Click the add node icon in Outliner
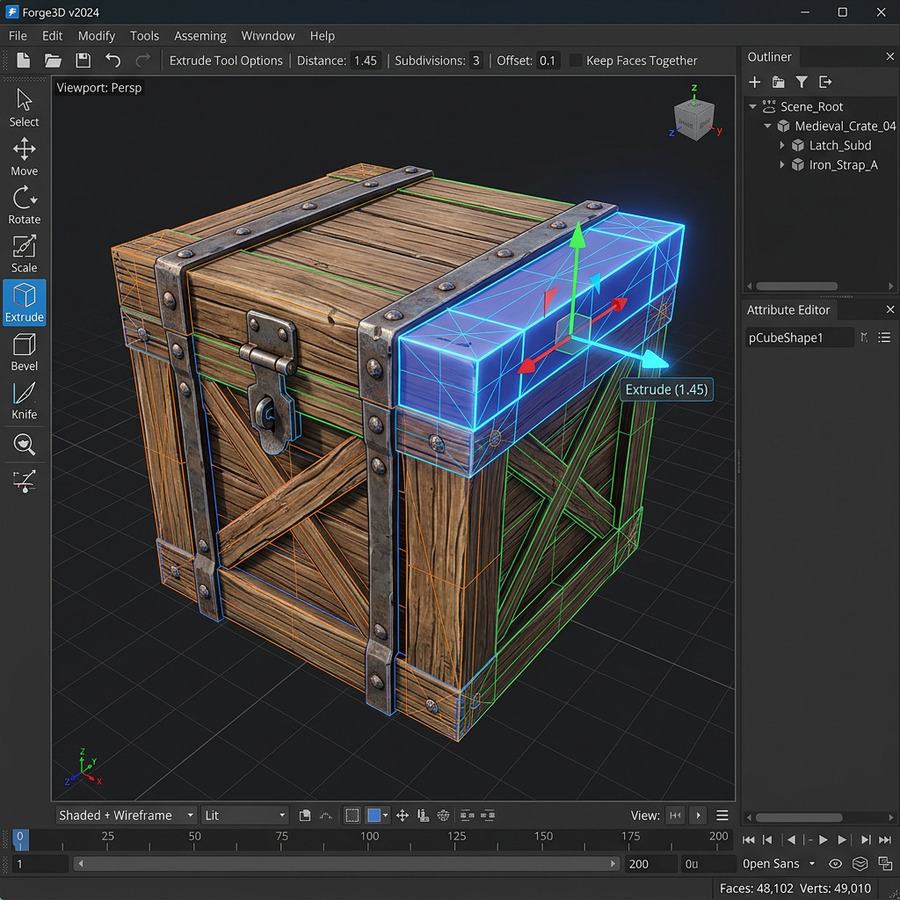This screenshot has width=900, height=900. tap(753, 82)
